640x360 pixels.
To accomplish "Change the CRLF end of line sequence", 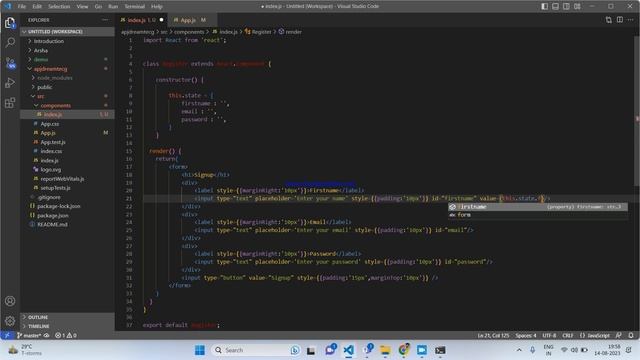I will click(568, 335).
